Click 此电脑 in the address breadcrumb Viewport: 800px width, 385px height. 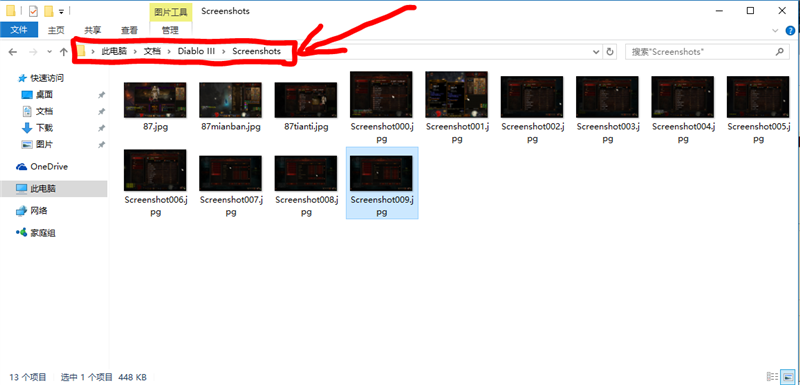click(x=114, y=51)
